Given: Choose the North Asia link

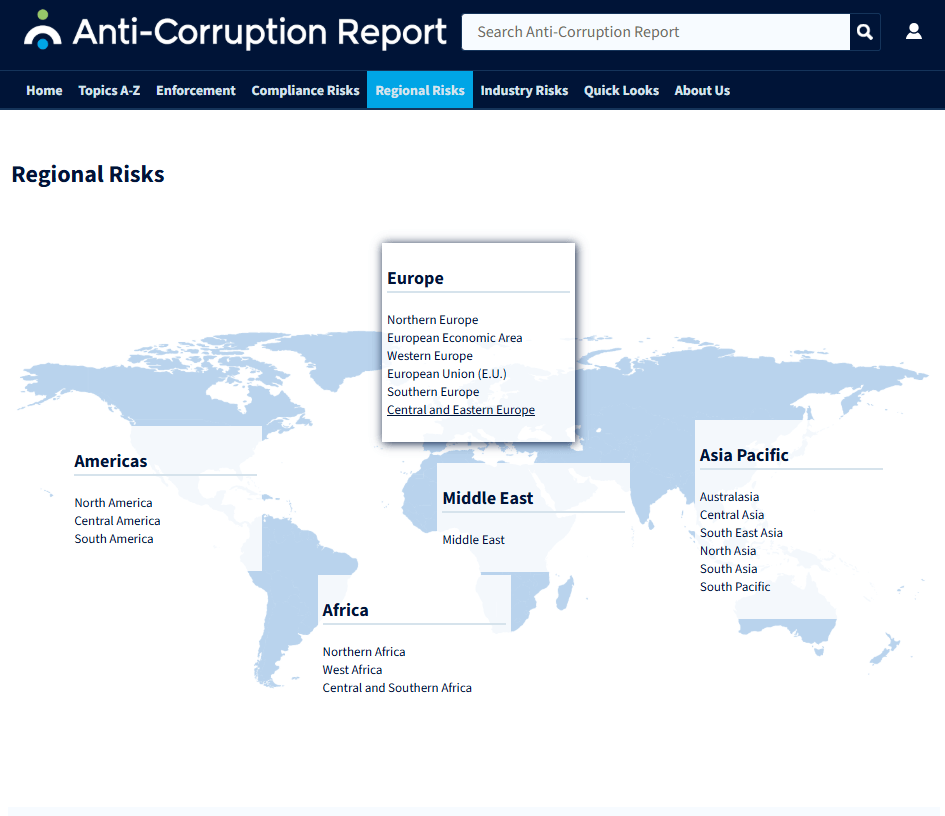Looking at the screenshot, I should click(x=728, y=551).
